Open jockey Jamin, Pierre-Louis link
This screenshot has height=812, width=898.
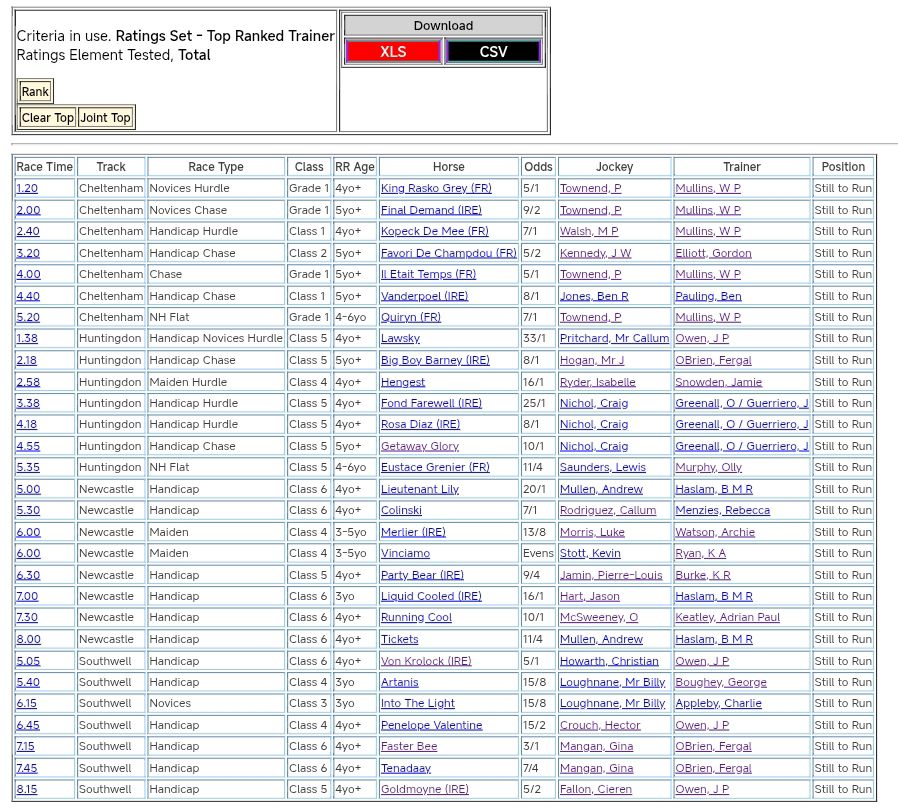click(x=611, y=575)
